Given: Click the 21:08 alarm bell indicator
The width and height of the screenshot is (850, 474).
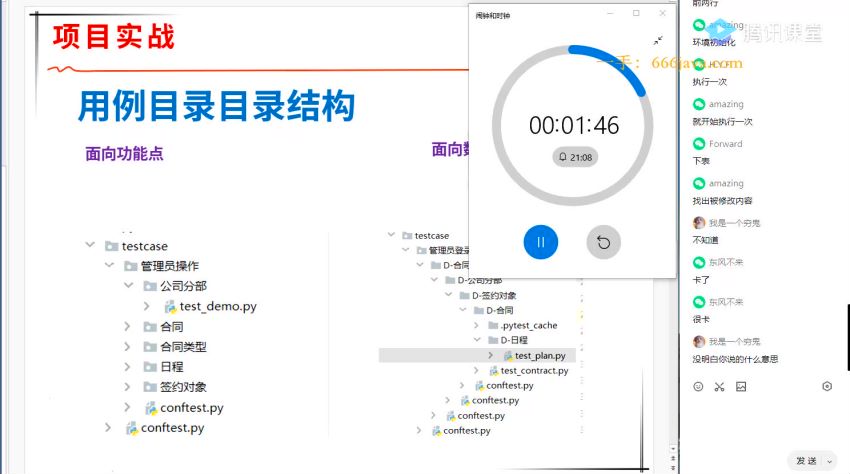Looking at the screenshot, I should pyautogui.click(x=574, y=157).
